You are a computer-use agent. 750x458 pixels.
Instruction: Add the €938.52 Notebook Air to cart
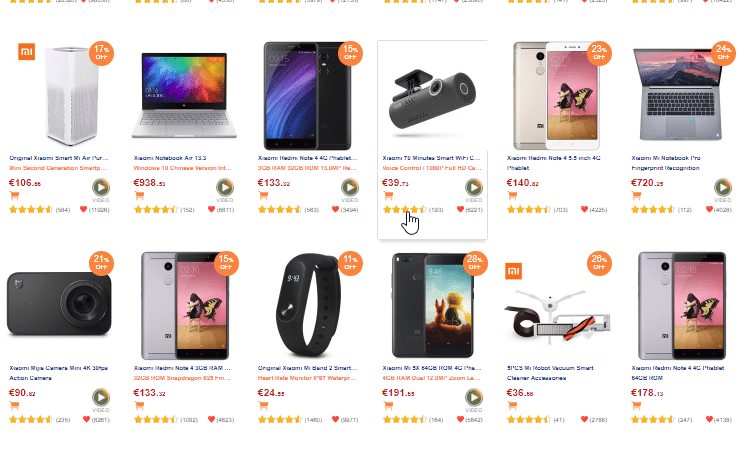139,196
